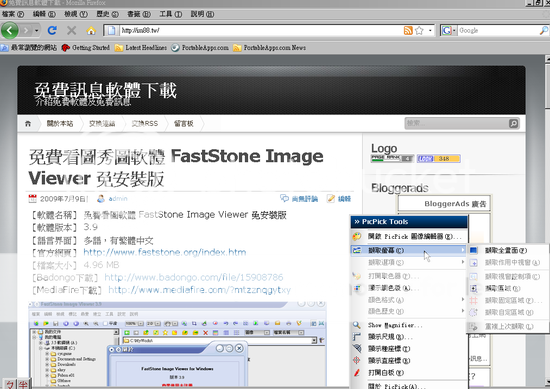Open the 編輯 Edit menu
The height and width of the screenshot is (389, 550).
pos(44,14)
